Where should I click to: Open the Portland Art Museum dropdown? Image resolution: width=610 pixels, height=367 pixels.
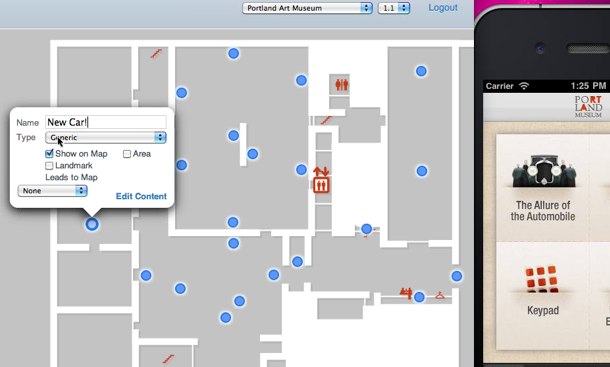tap(307, 8)
